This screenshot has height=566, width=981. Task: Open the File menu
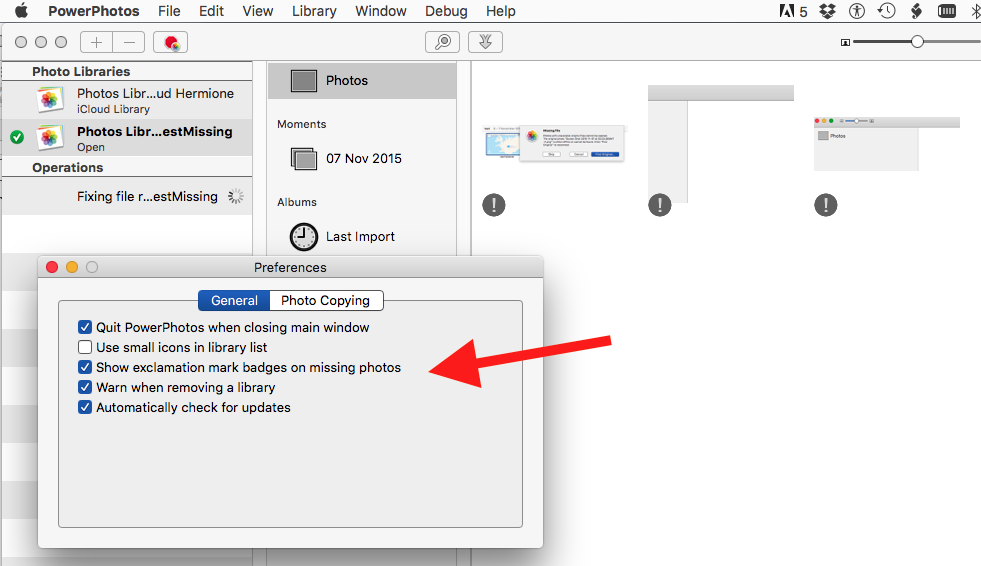(169, 11)
